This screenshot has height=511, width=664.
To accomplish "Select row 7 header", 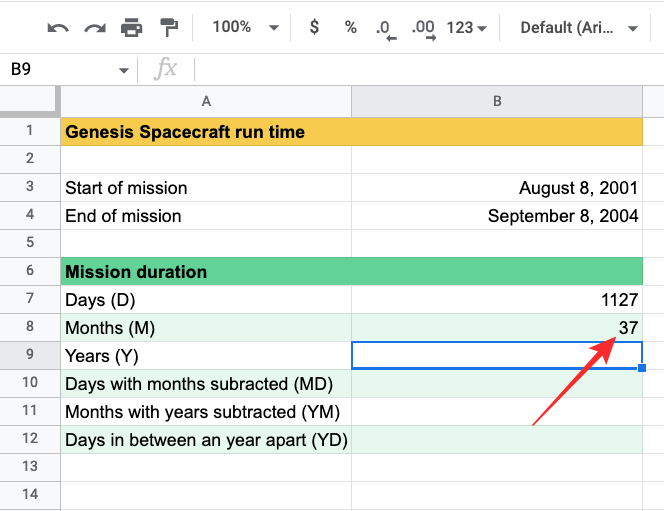I will tap(30, 300).
